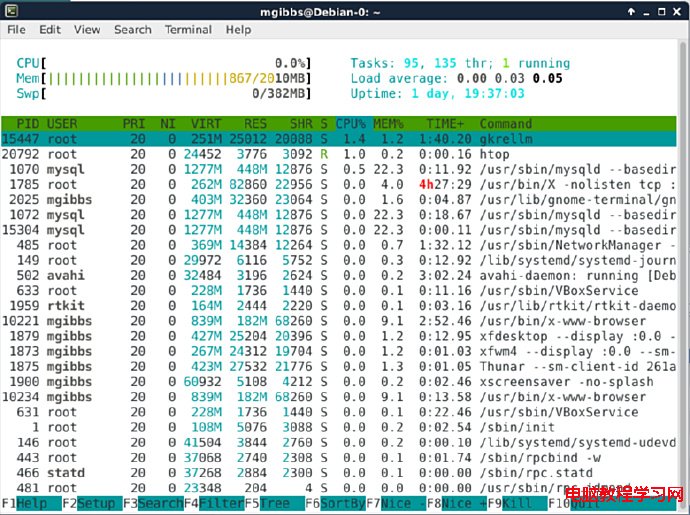The height and width of the screenshot is (515, 690).
Task: Open the View menu
Action: tap(87, 29)
